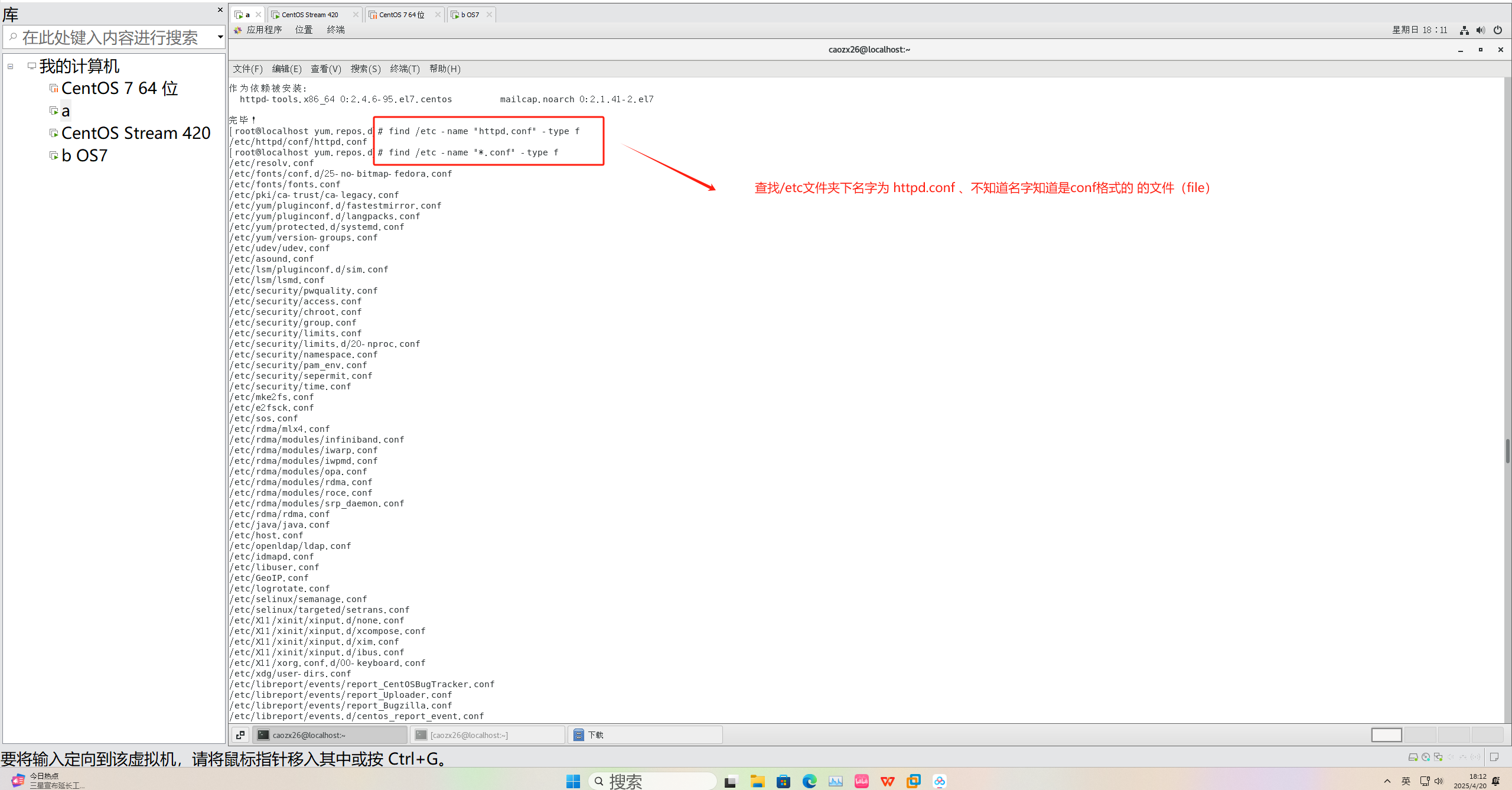Image resolution: width=1512 pixels, height=790 pixels.
Task: Switch to the CentOS Stream 420 tab
Action: point(310,15)
